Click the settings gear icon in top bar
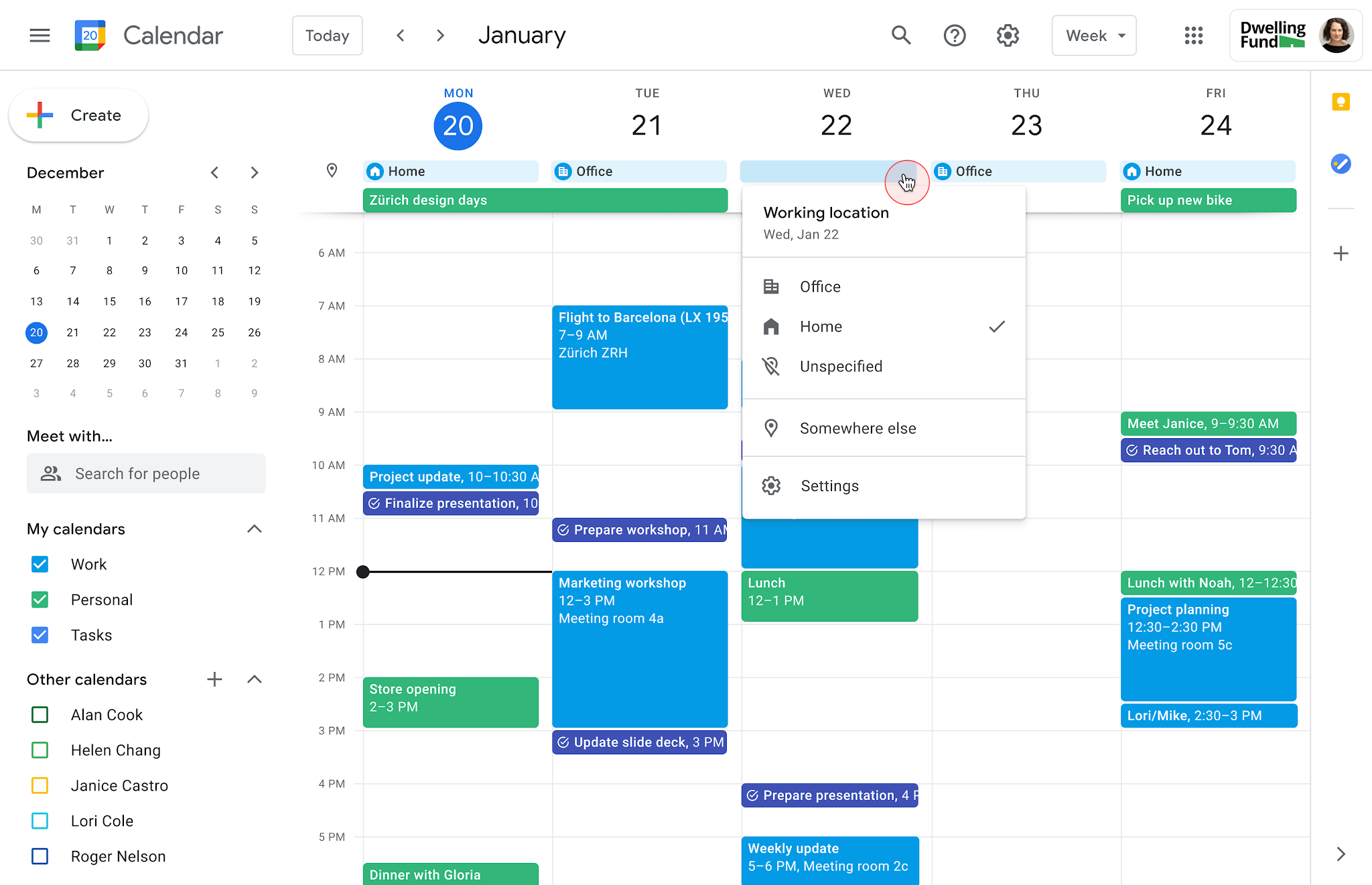Screen dimensions: 1372x885 tap(1007, 35)
